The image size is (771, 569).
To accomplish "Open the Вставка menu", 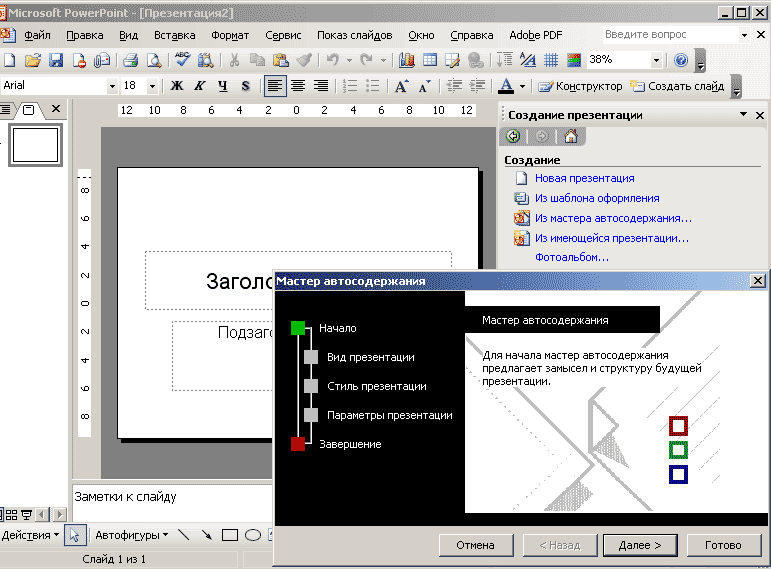I will 175,35.
